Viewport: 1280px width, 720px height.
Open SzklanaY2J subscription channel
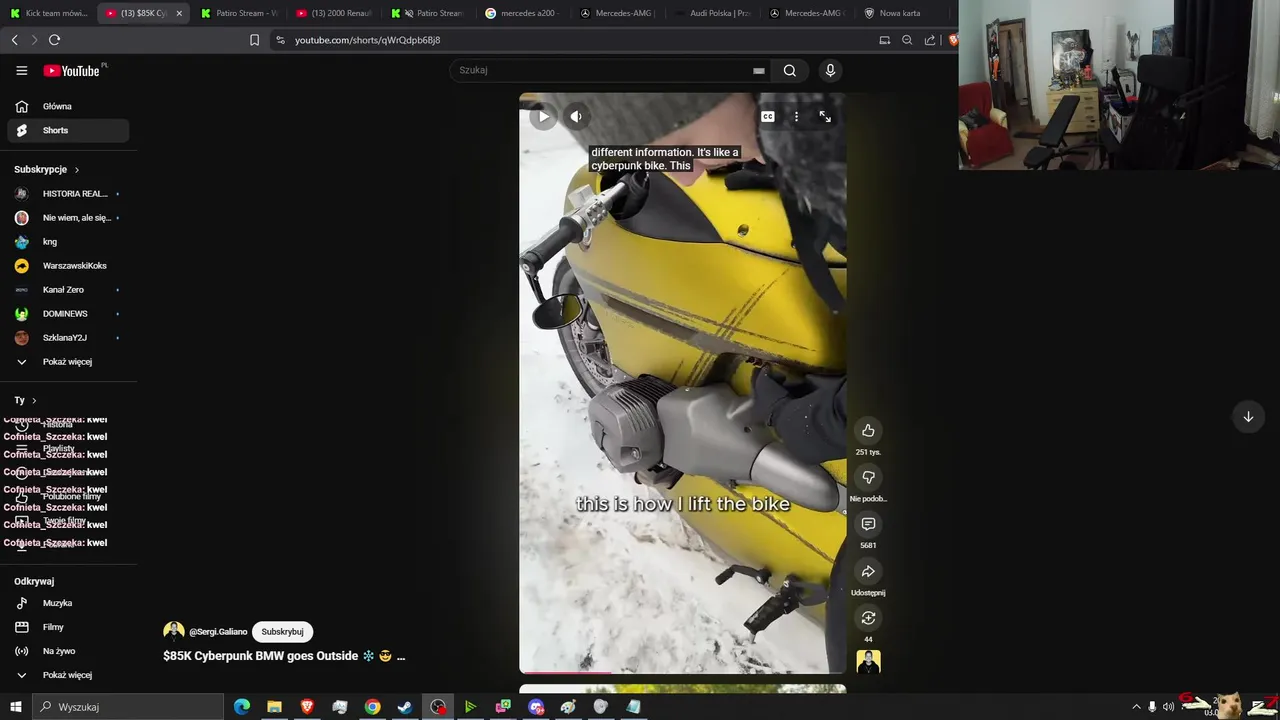click(x=68, y=338)
